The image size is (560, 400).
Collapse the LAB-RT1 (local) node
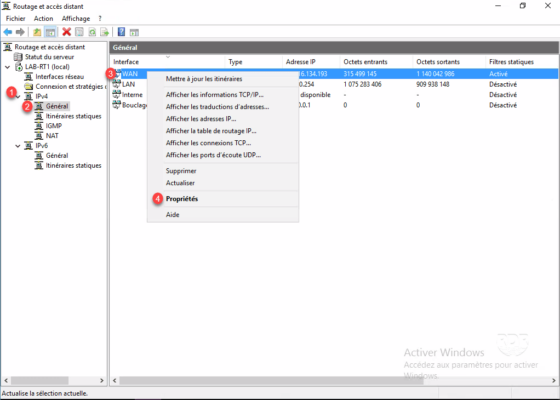(8, 67)
